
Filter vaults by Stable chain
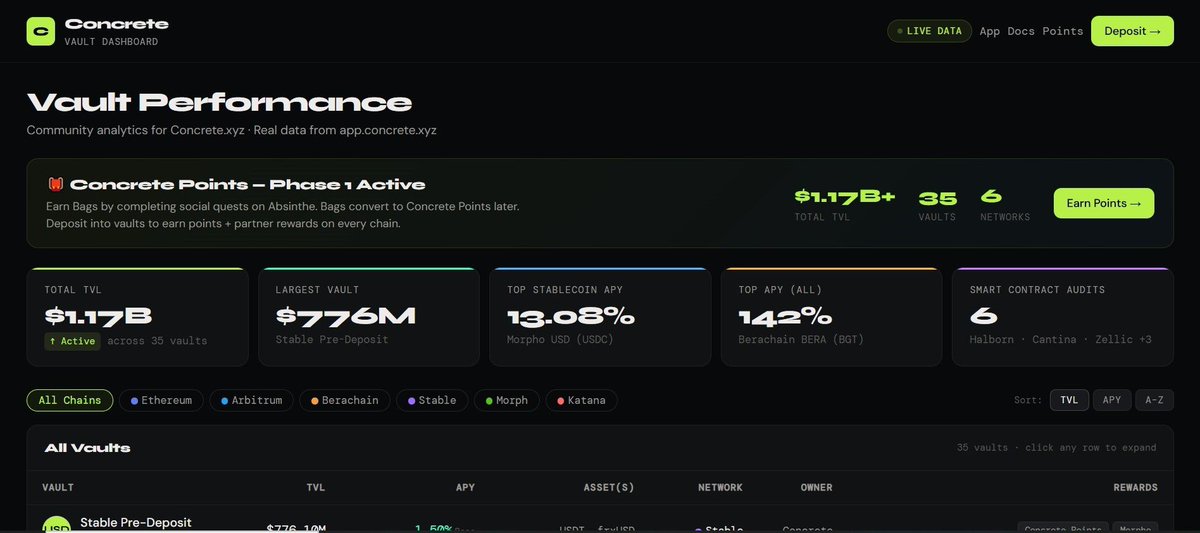click(x=432, y=400)
